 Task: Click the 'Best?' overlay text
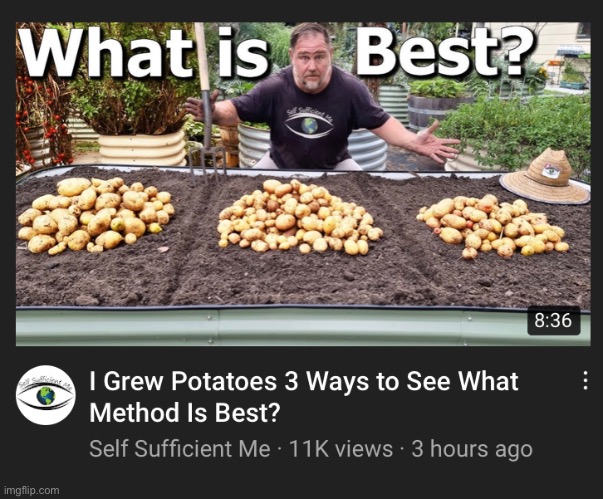pos(445,50)
